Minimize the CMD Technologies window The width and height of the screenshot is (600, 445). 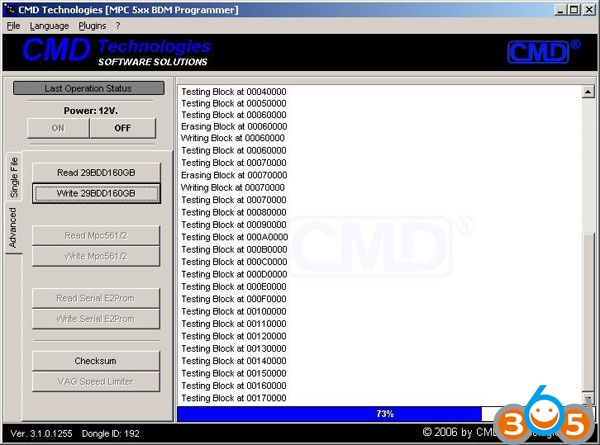click(x=561, y=10)
